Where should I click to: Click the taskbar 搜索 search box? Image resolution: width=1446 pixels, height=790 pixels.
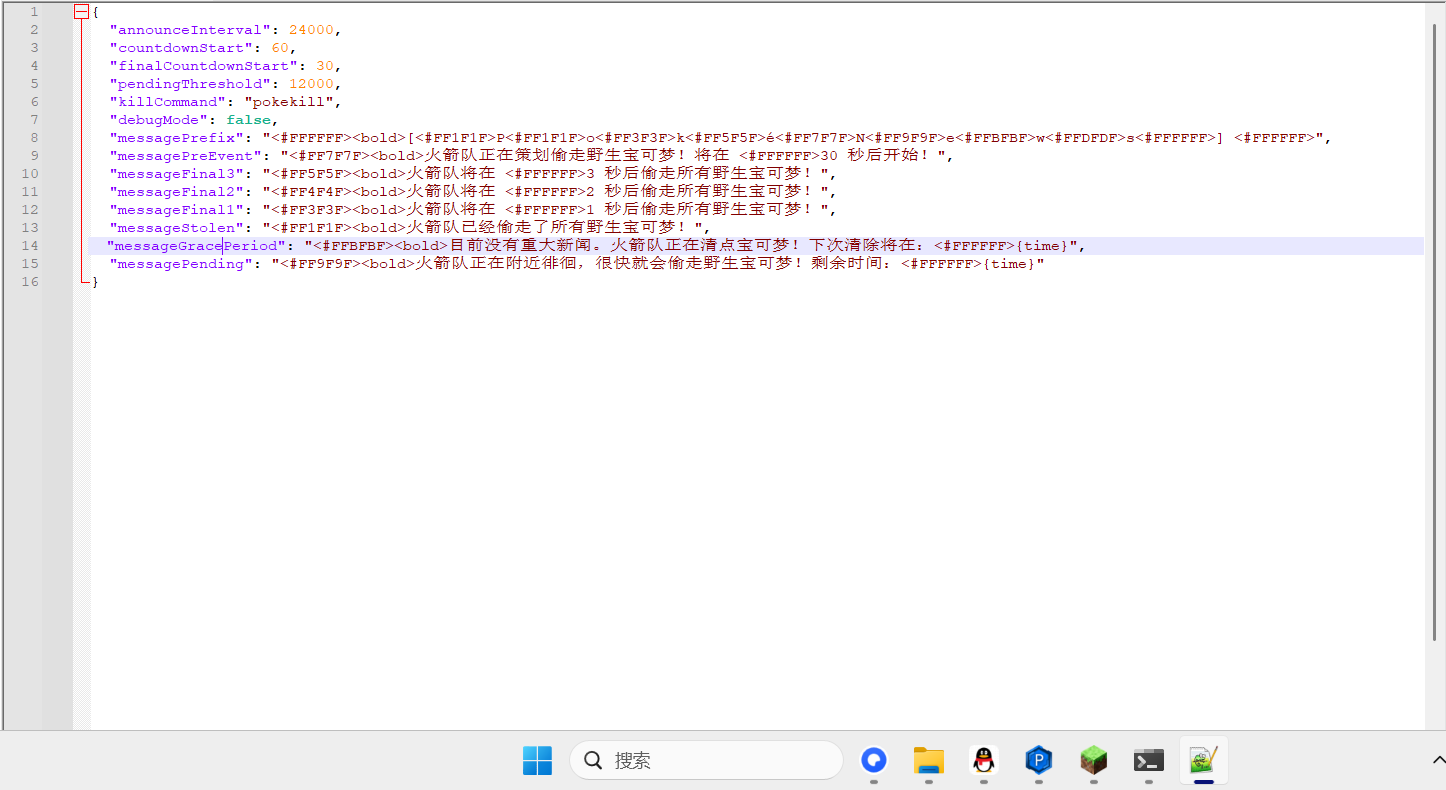point(706,761)
